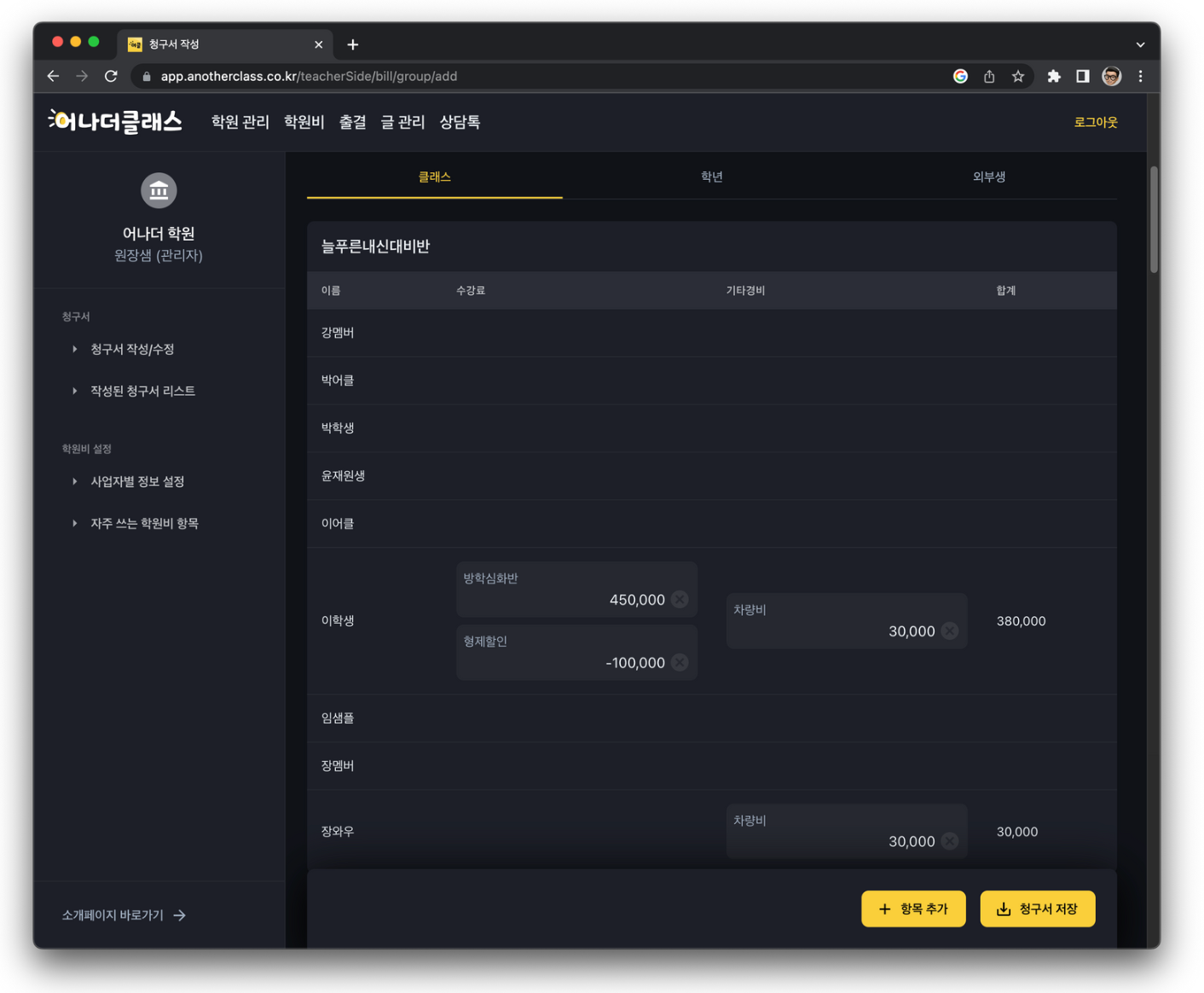Share this page via the share icon
Image resolution: width=1204 pixels, height=993 pixels.
[989, 76]
